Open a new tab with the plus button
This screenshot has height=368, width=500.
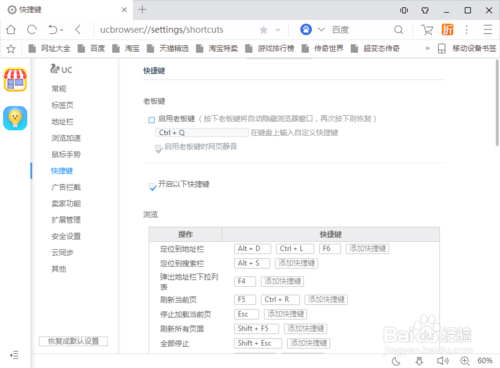click(x=142, y=9)
